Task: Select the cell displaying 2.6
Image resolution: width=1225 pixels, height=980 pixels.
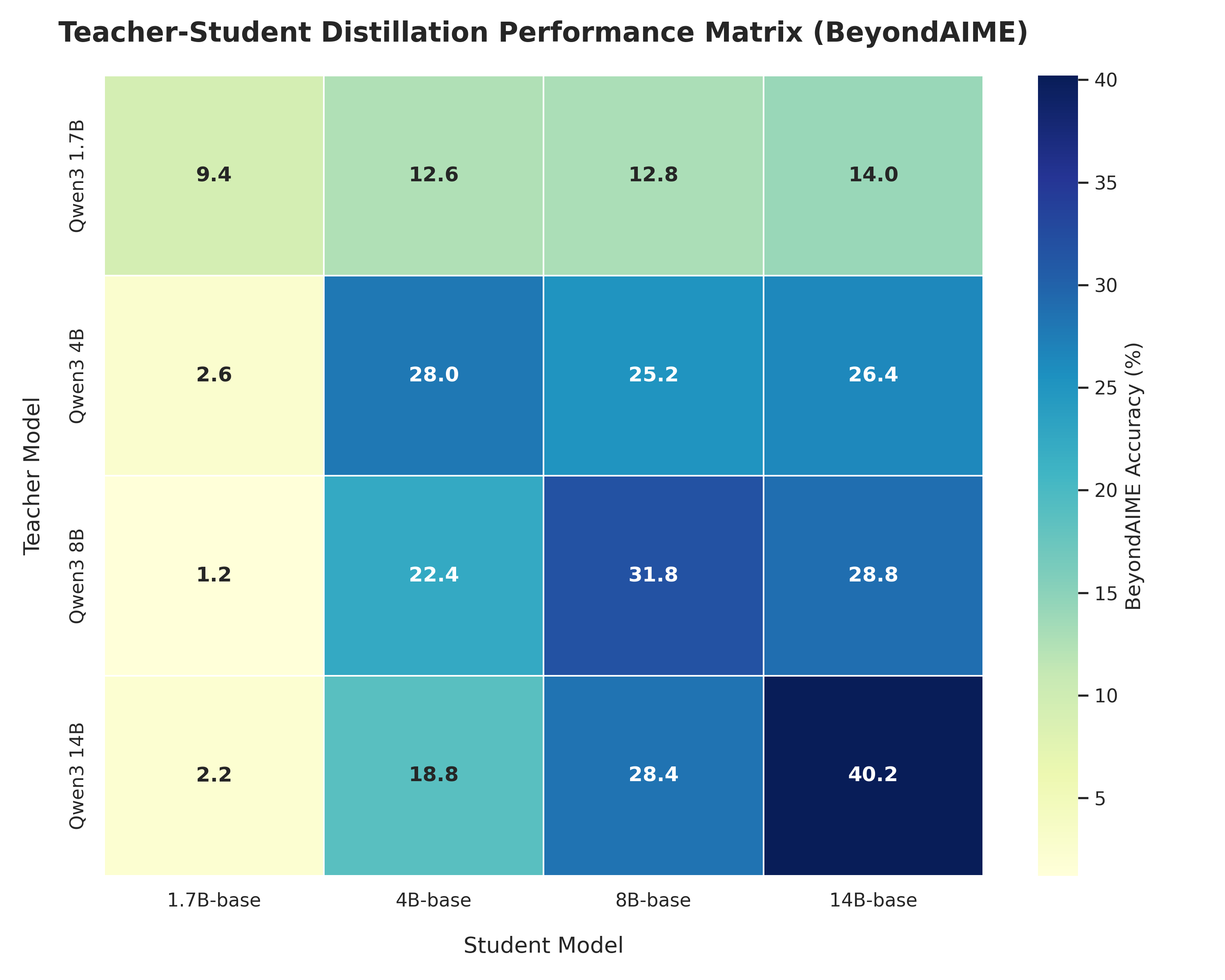Action: point(214,376)
